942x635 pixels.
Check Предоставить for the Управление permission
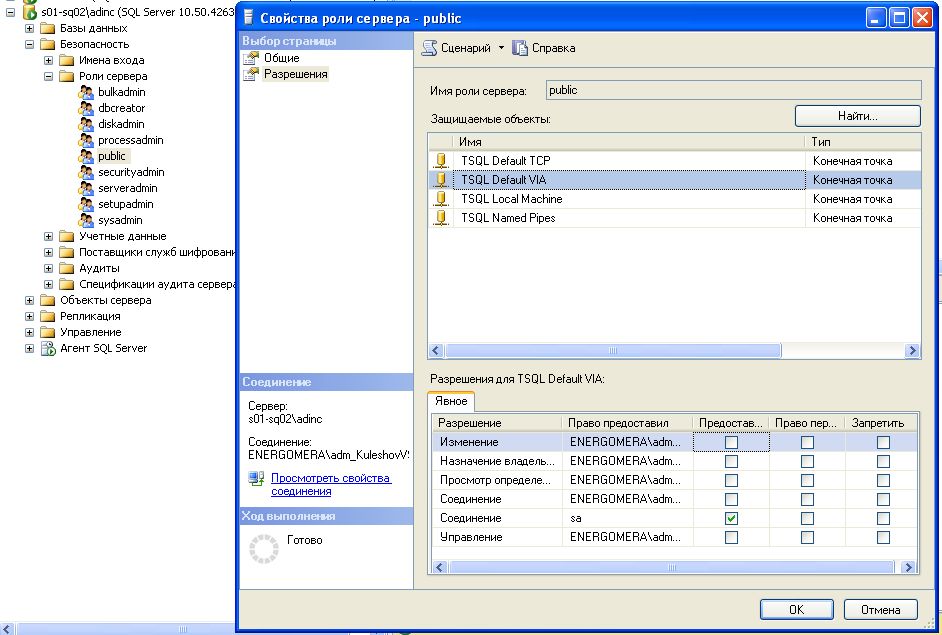pos(731,538)
